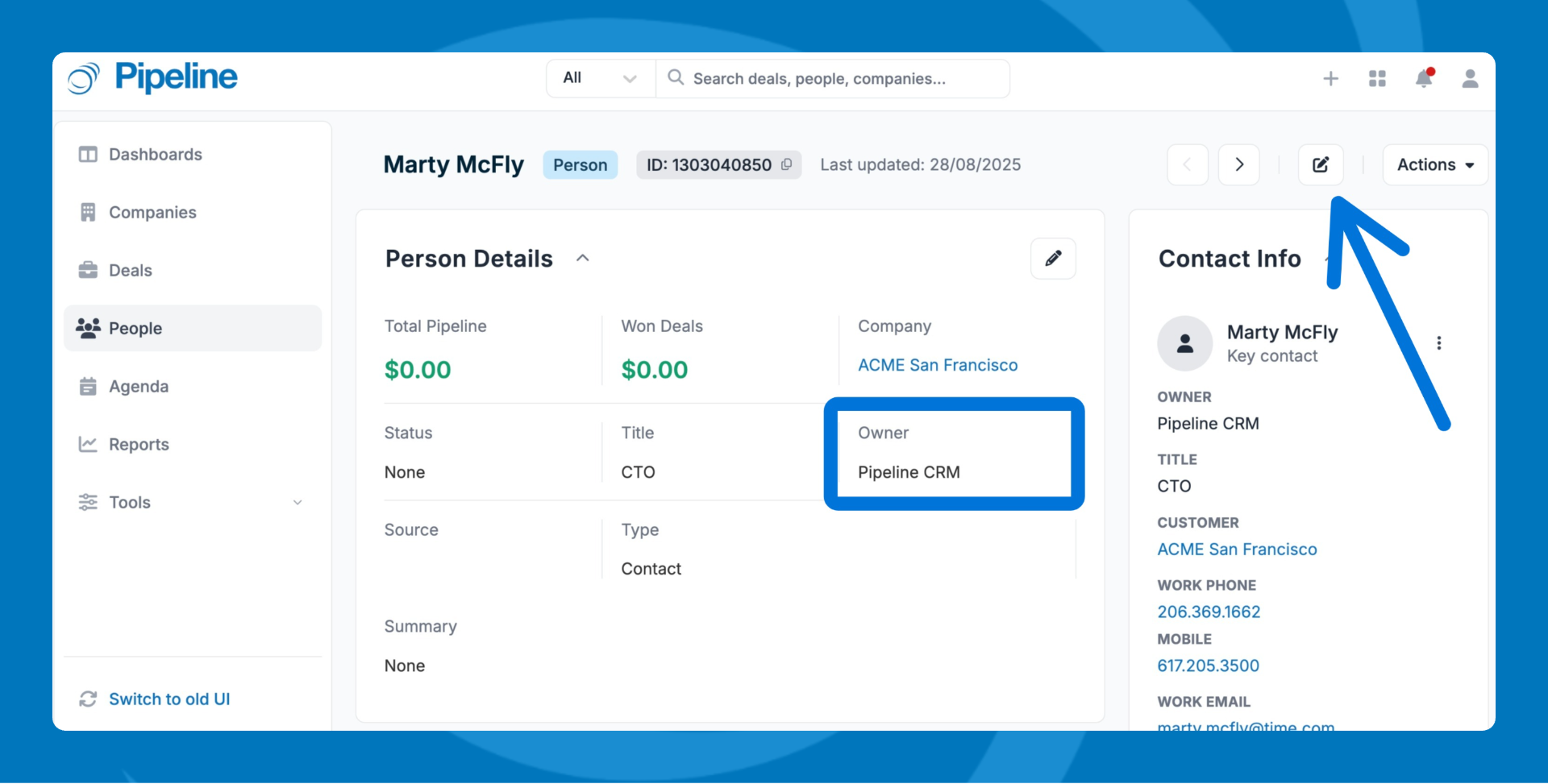Open ACME San Francisco customer link
Viewport: 1548px width, 784px height.
1237,549
